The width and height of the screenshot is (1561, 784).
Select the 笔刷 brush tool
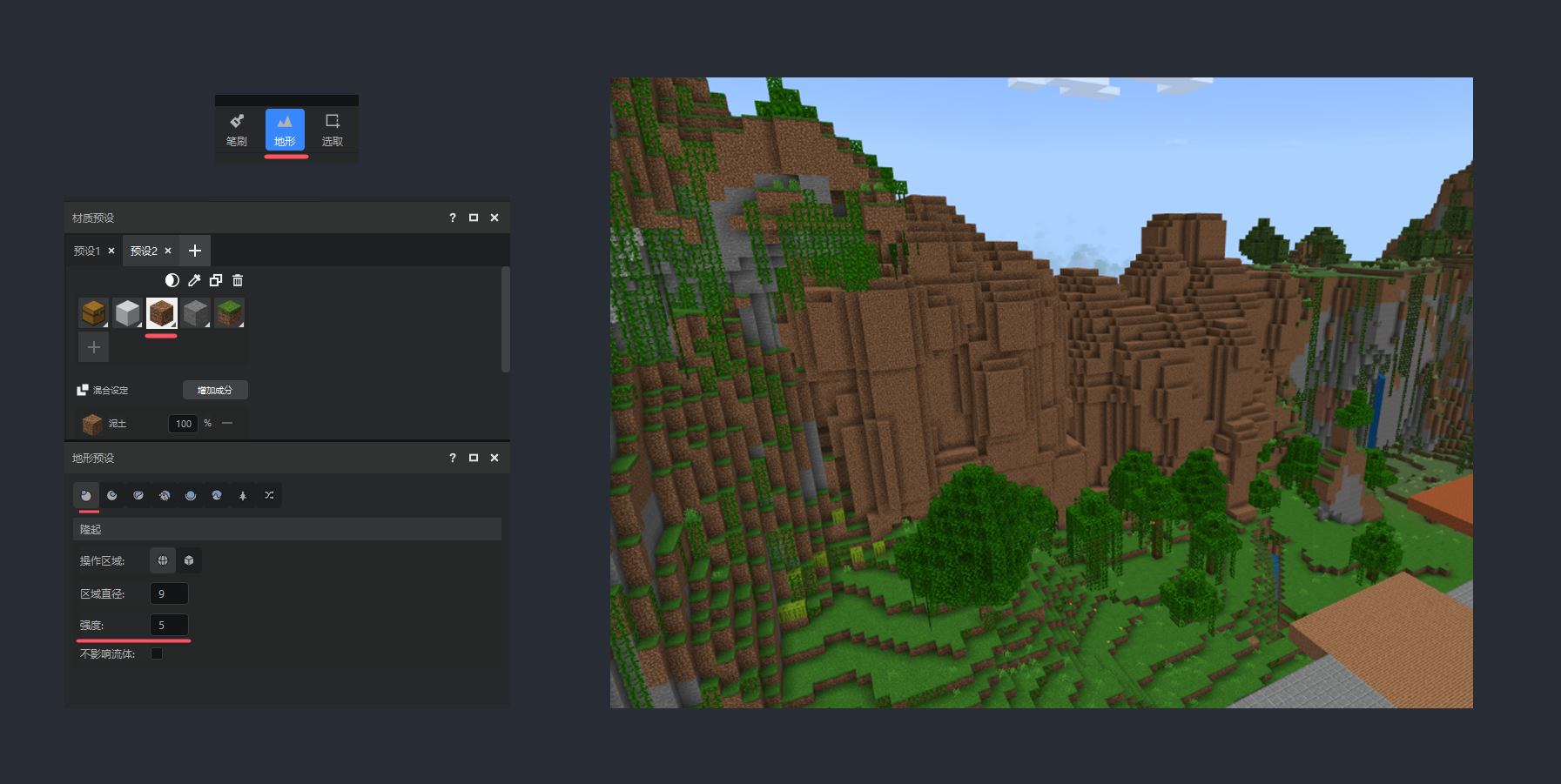[237, 130]
